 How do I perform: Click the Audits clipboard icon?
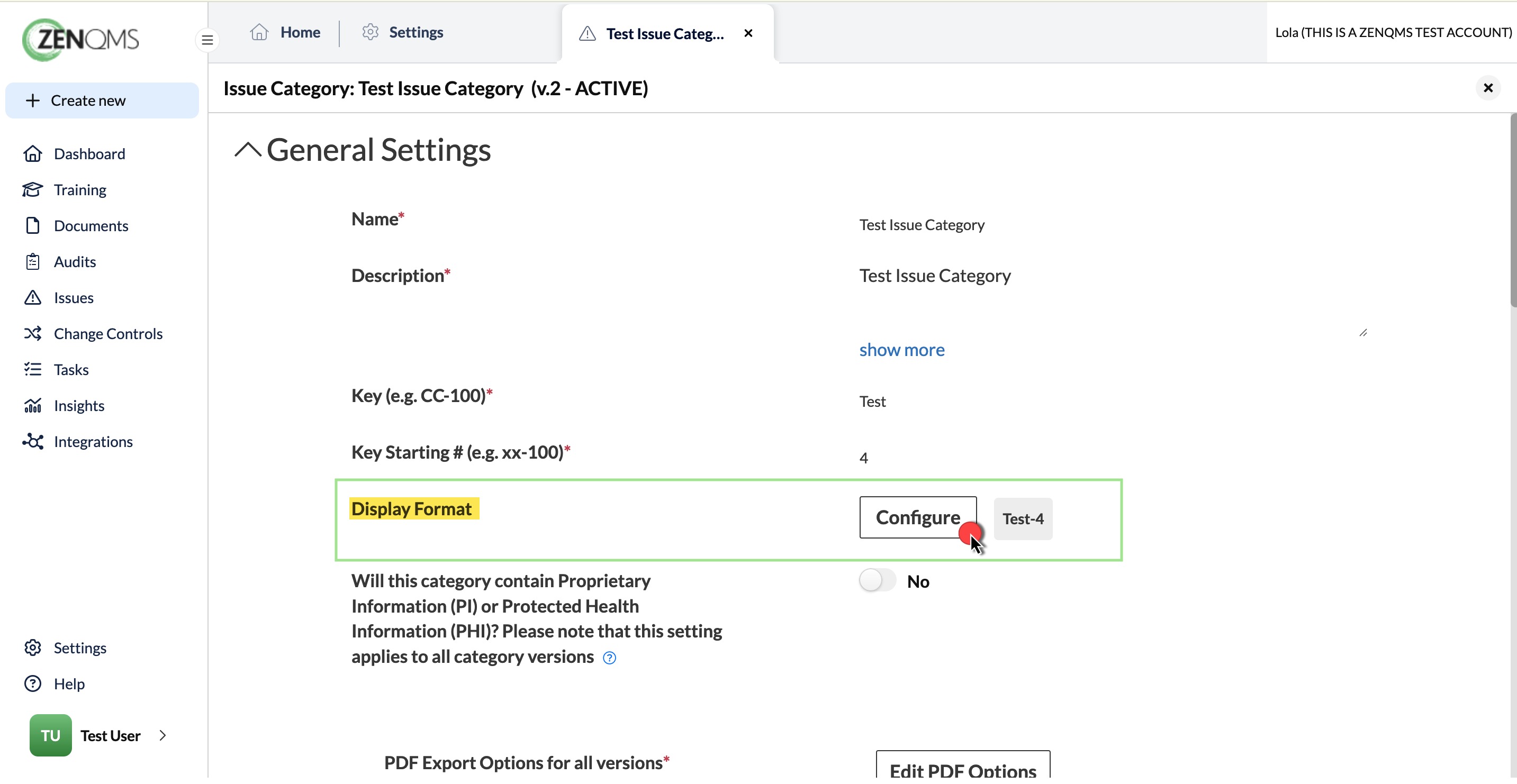tap(33, 262)
